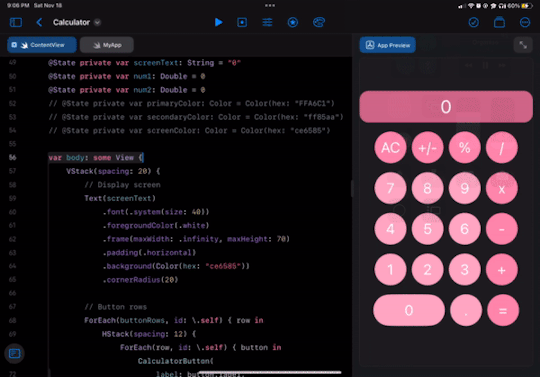Click the screenText String declaration line

click(144, 63)
